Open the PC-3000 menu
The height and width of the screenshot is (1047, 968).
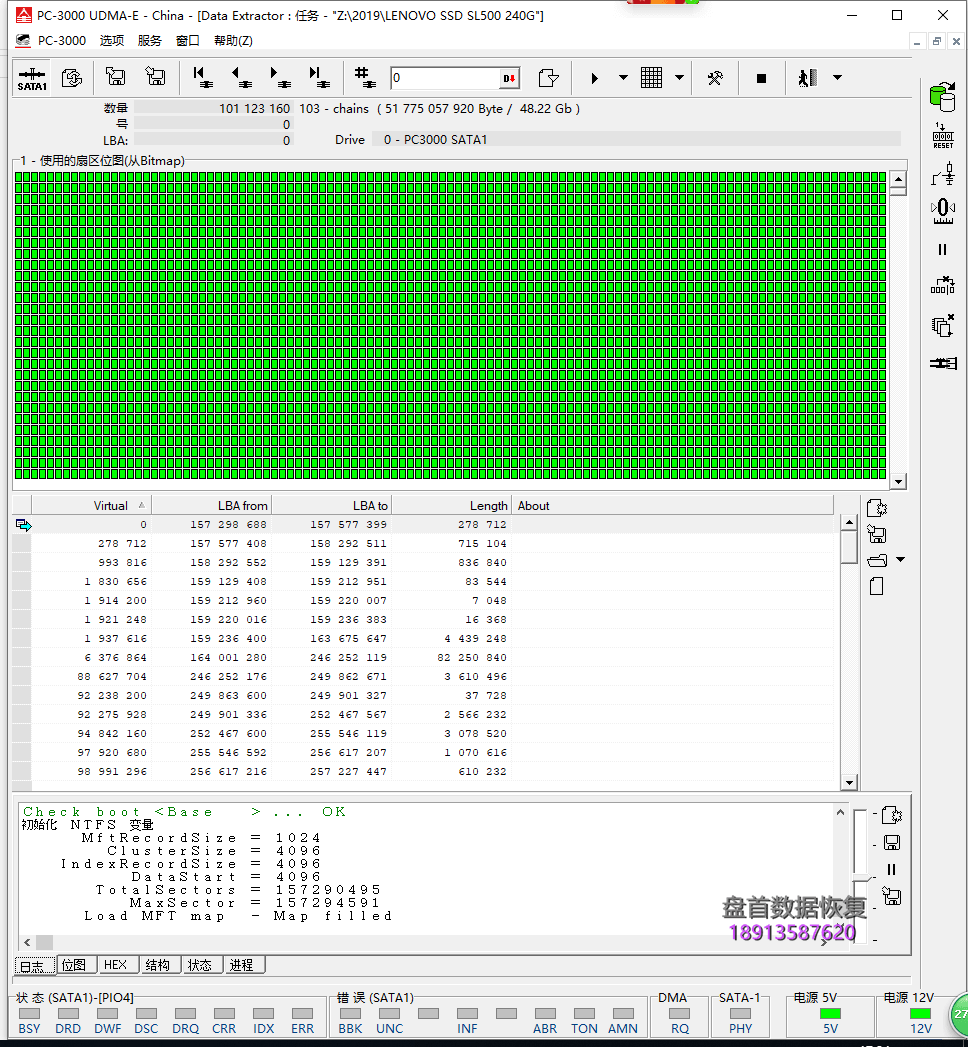(x=61, y=41)
